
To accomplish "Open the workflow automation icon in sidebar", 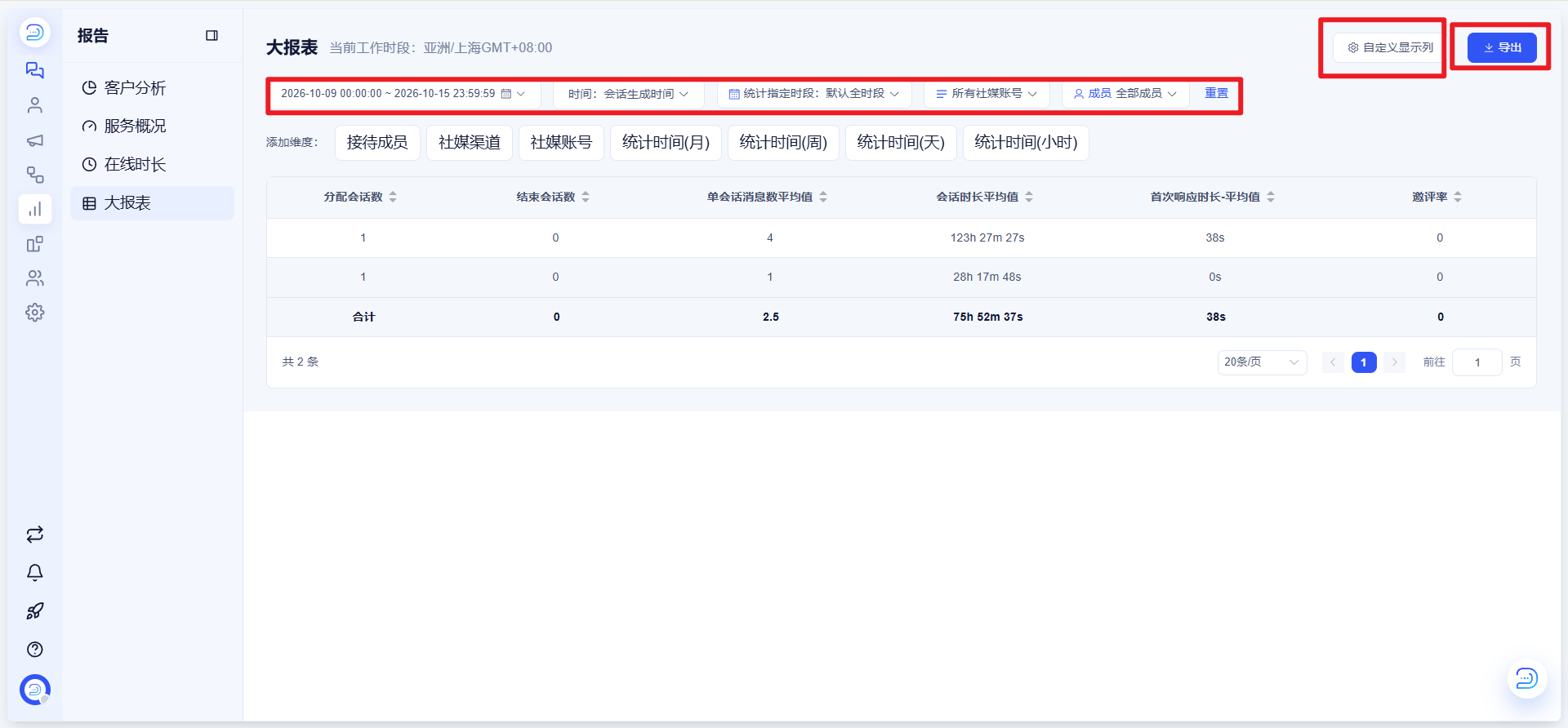I will tap(34, 175).
